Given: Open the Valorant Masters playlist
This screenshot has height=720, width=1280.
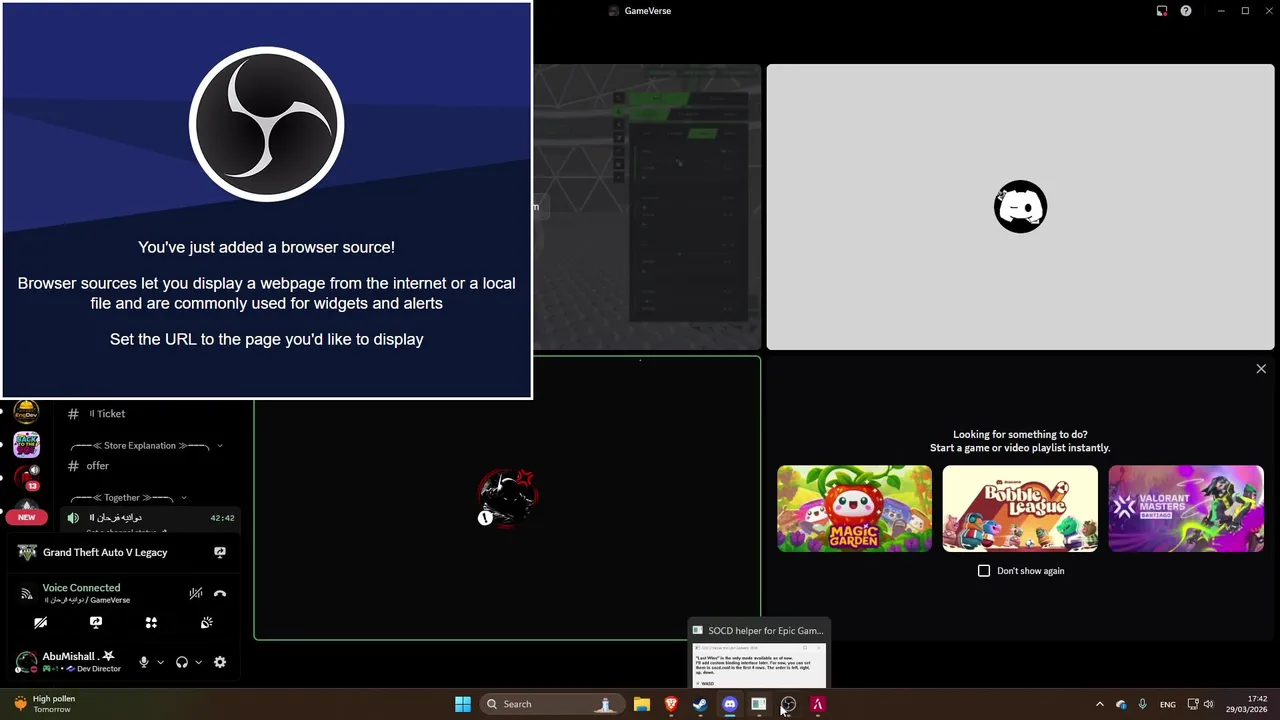Looking at the screenshot, I should pos(1186,509).
